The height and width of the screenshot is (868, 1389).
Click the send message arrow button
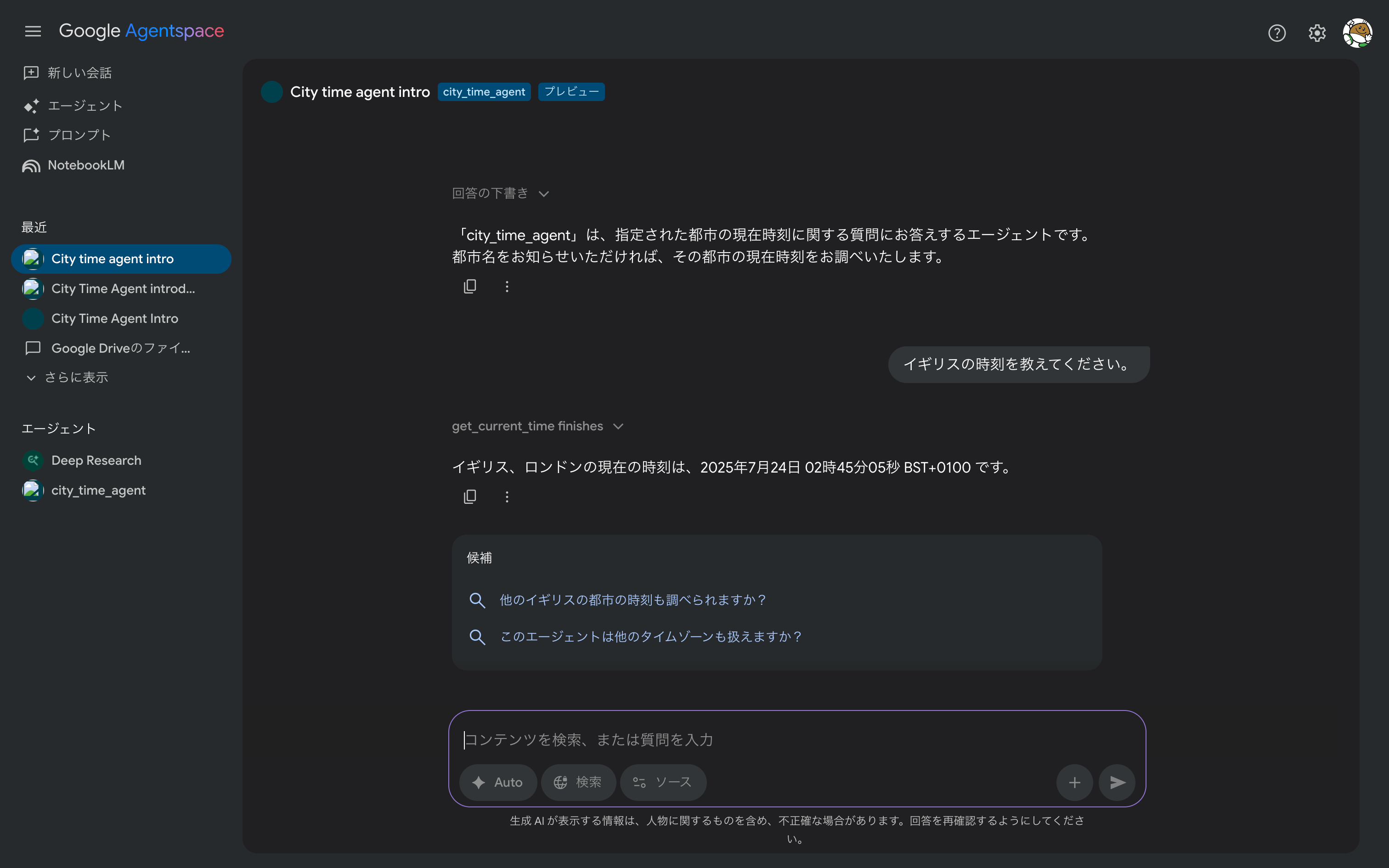coord(1117,783)
